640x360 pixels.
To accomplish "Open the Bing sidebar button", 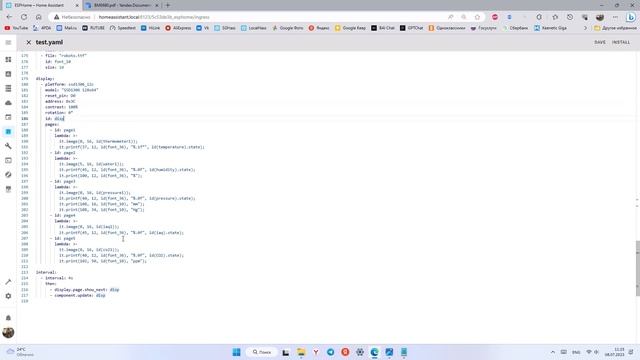I will (x=631, y=17).
